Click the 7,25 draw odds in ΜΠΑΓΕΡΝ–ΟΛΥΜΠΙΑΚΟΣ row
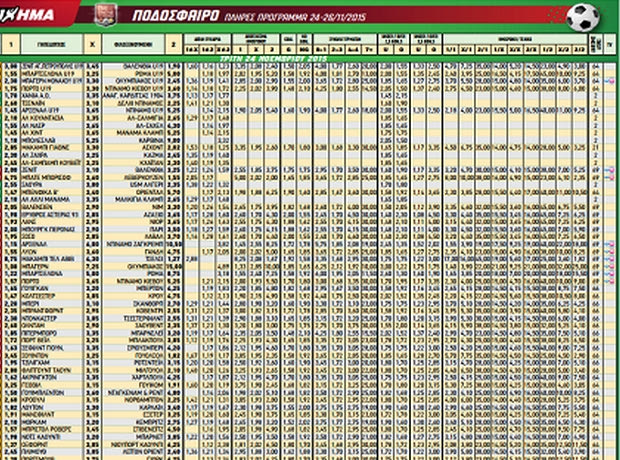Screen dimensions: 620x460 point(92,266)
